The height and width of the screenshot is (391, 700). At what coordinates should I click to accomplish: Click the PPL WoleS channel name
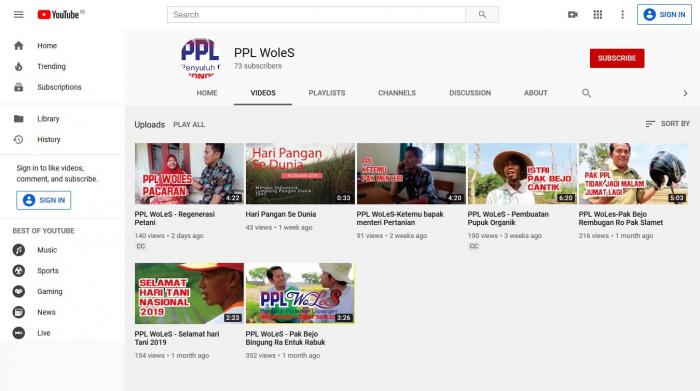[264, 53]
